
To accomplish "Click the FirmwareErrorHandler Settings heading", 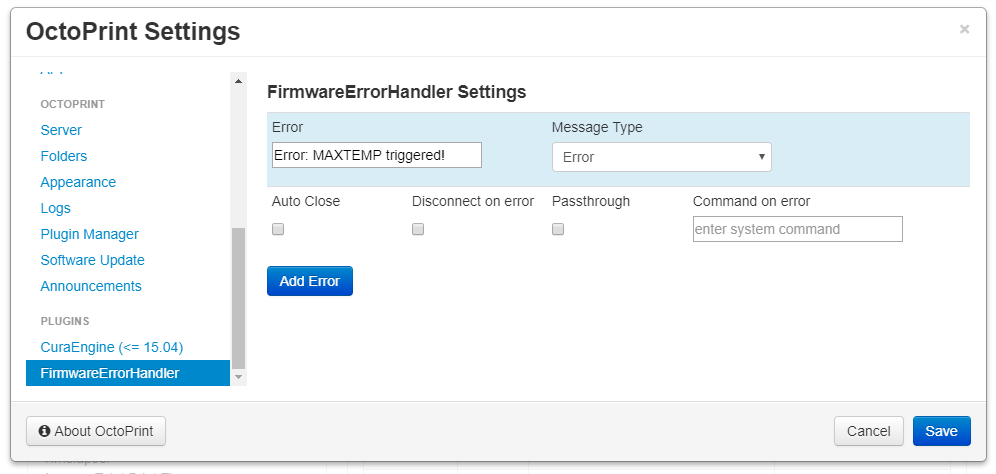I will pyautogui.click(x=396, y=92).
